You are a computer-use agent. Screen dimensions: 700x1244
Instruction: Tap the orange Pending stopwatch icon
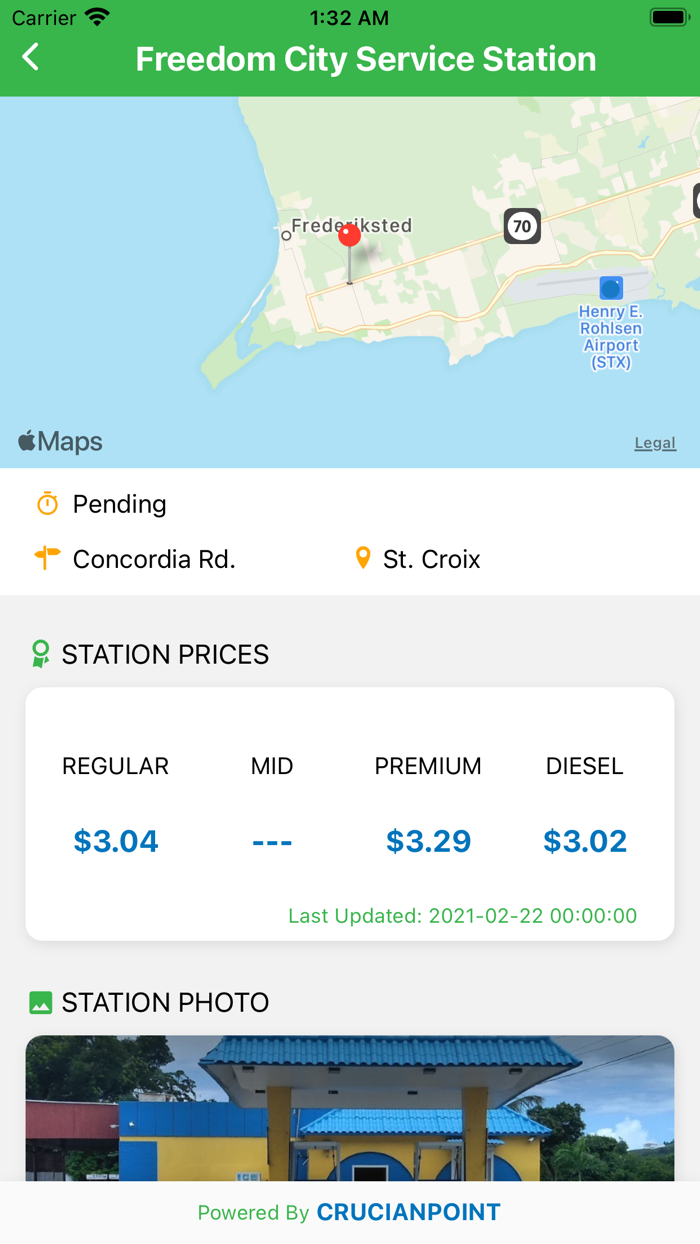coord(47,504)
